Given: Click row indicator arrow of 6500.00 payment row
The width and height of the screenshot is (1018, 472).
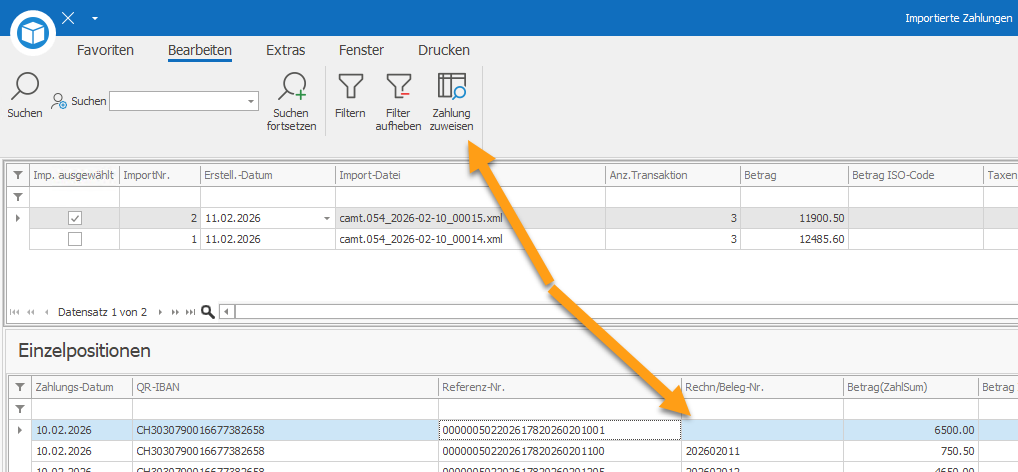Looking at the screenshot, I should pyautogui.click(x=20, y=430).
